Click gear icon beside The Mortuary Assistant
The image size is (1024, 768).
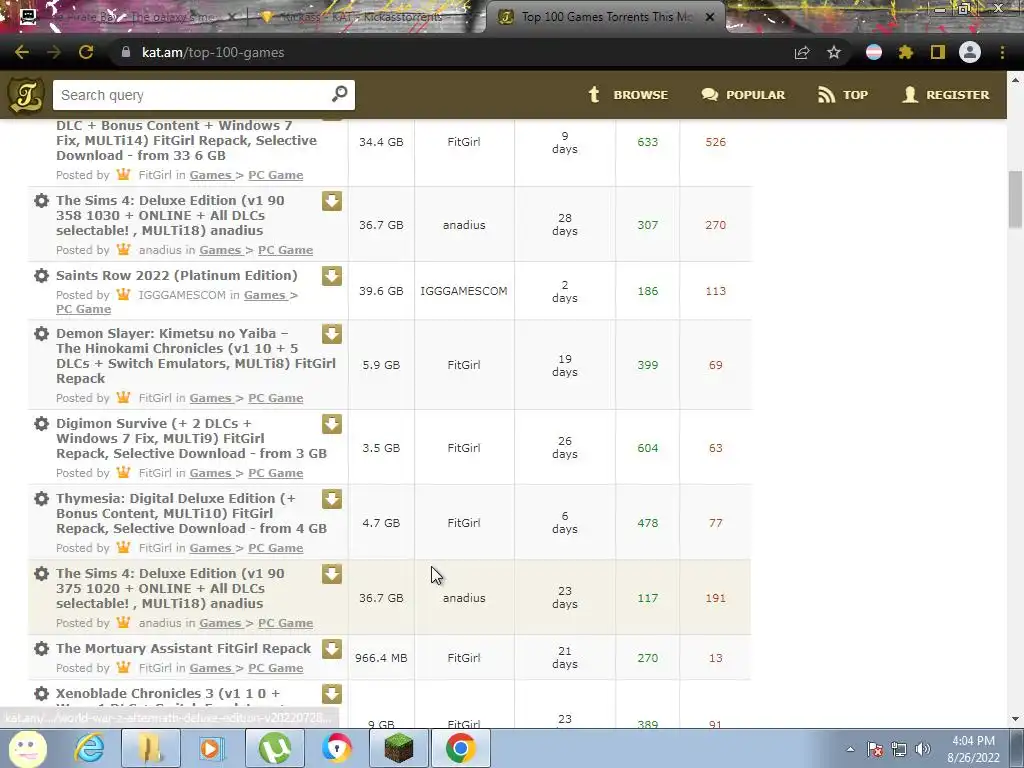coord(41,648)
